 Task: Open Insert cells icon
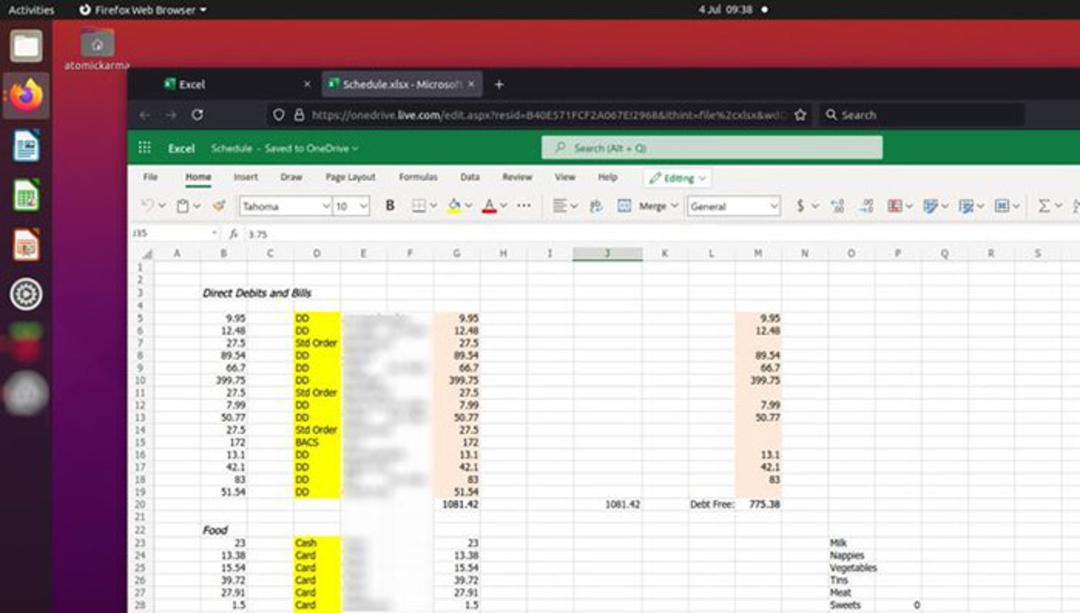coord(1002,205)
